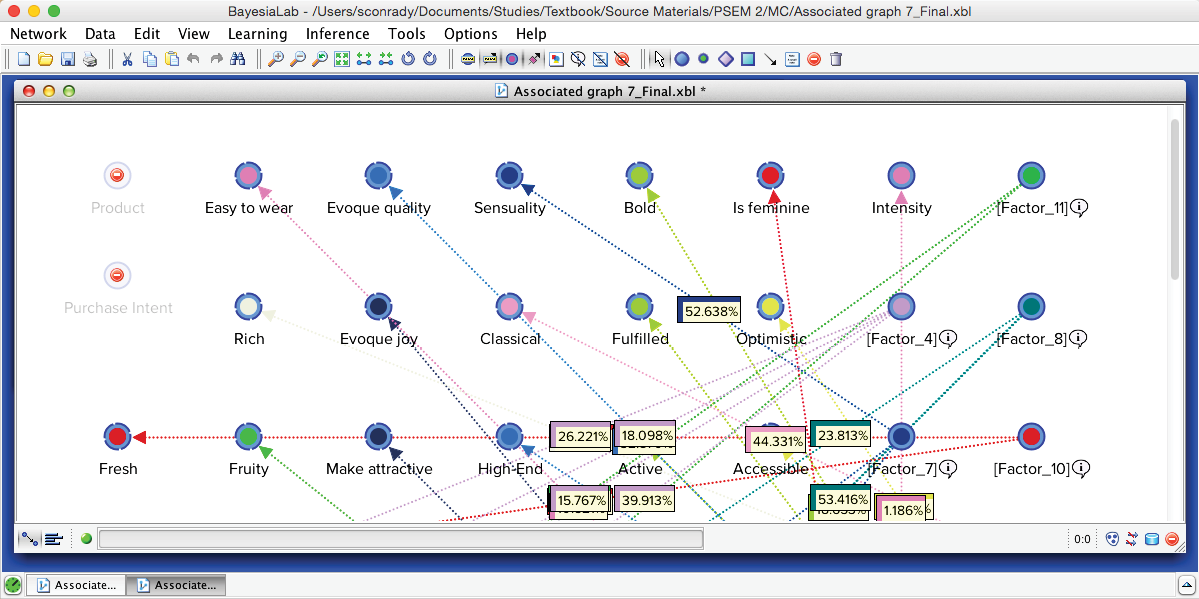The image size is (1199, 599).
Task: Open the Learning menu
Action: [x=257, y=33]
